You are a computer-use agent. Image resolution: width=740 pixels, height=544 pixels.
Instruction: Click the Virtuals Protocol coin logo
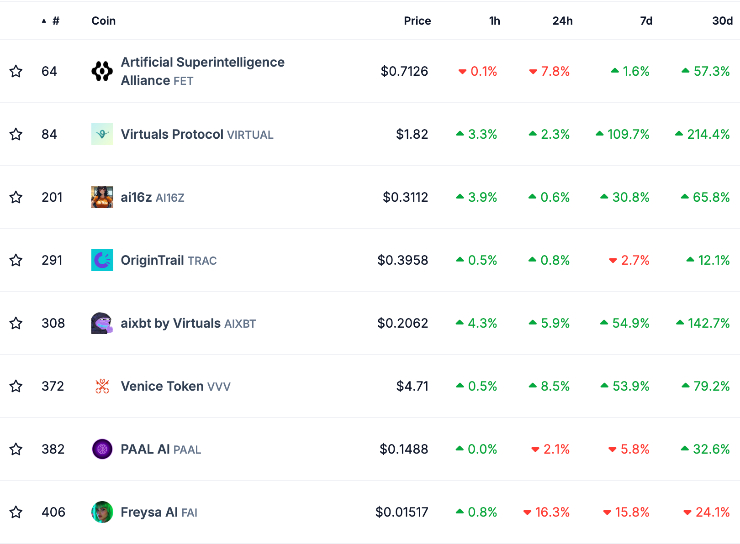tap(102, 134)
